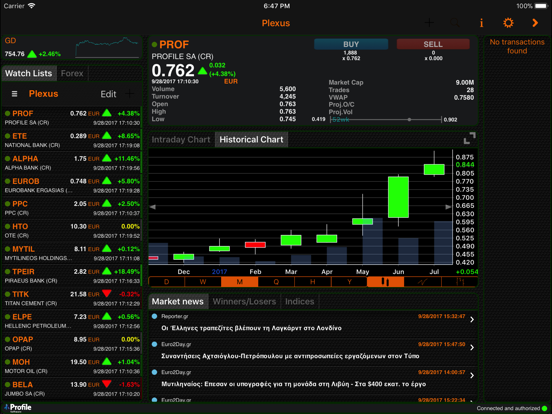Open settings gear icon
Image resolution: width=552 pixels, height=414 pixels.
pyautogui.click(x=508, y=23)
